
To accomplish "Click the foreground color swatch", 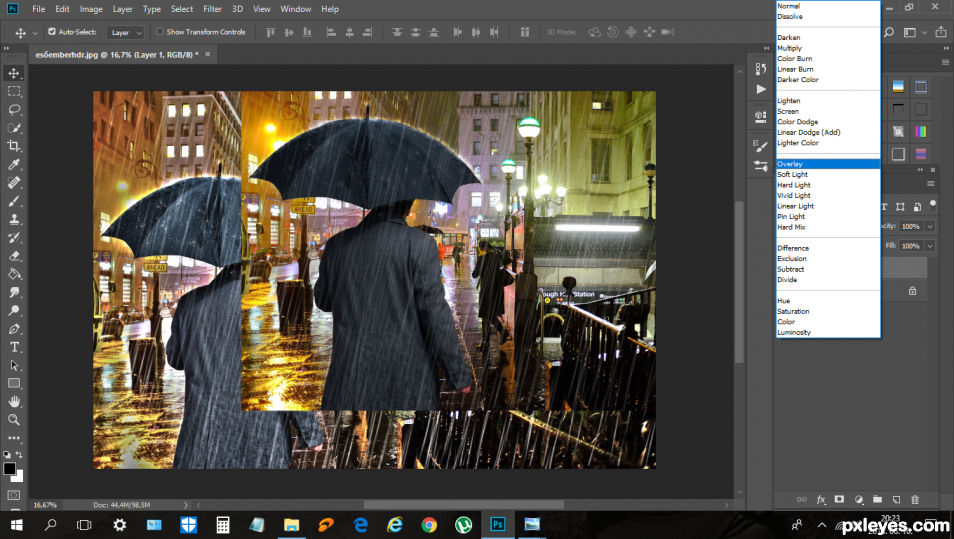I will 9,468.
